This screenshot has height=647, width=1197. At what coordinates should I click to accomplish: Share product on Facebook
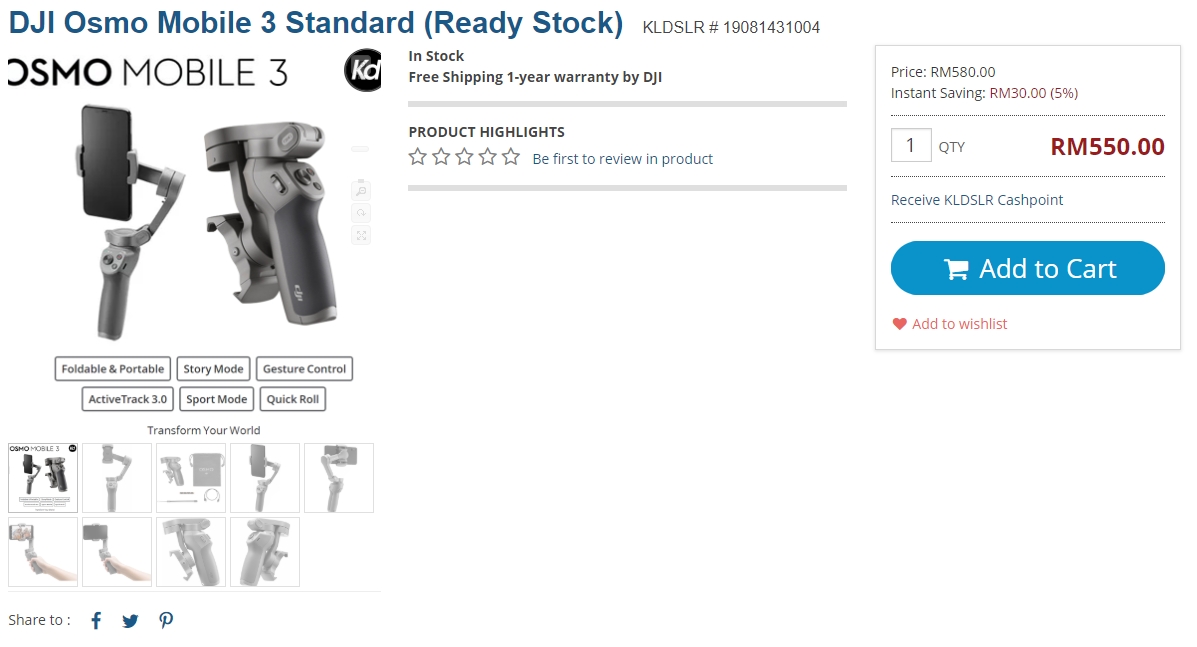pyautogui.click(x=96, y=621)
